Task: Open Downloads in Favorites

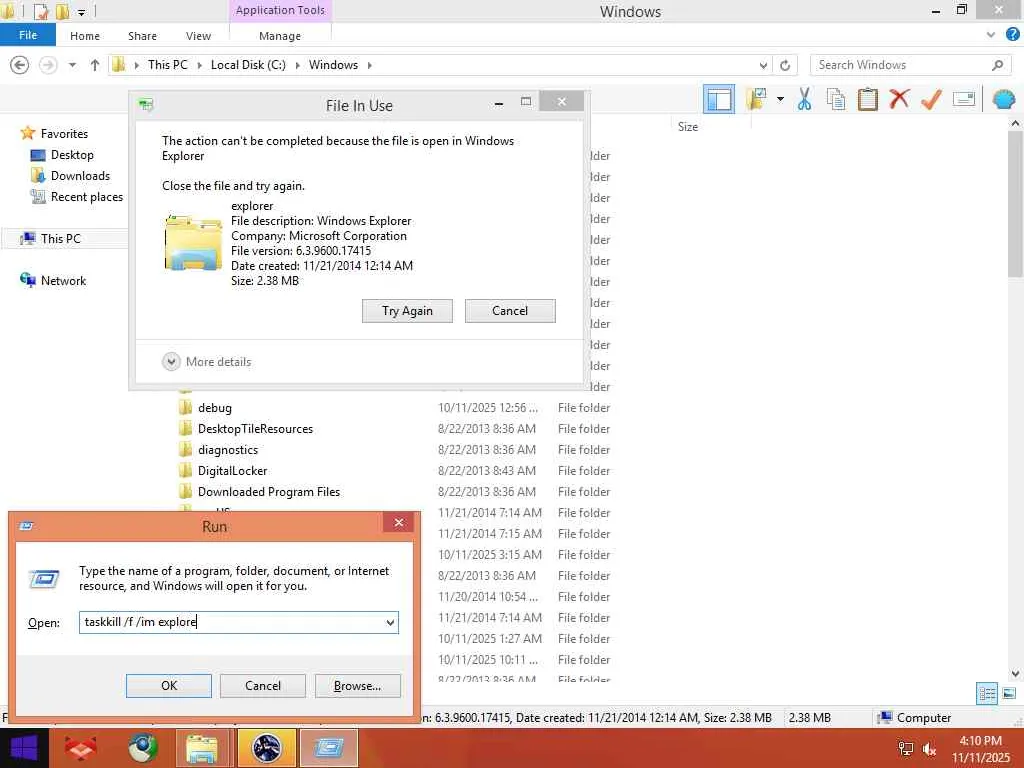Action: click(80, 176)
